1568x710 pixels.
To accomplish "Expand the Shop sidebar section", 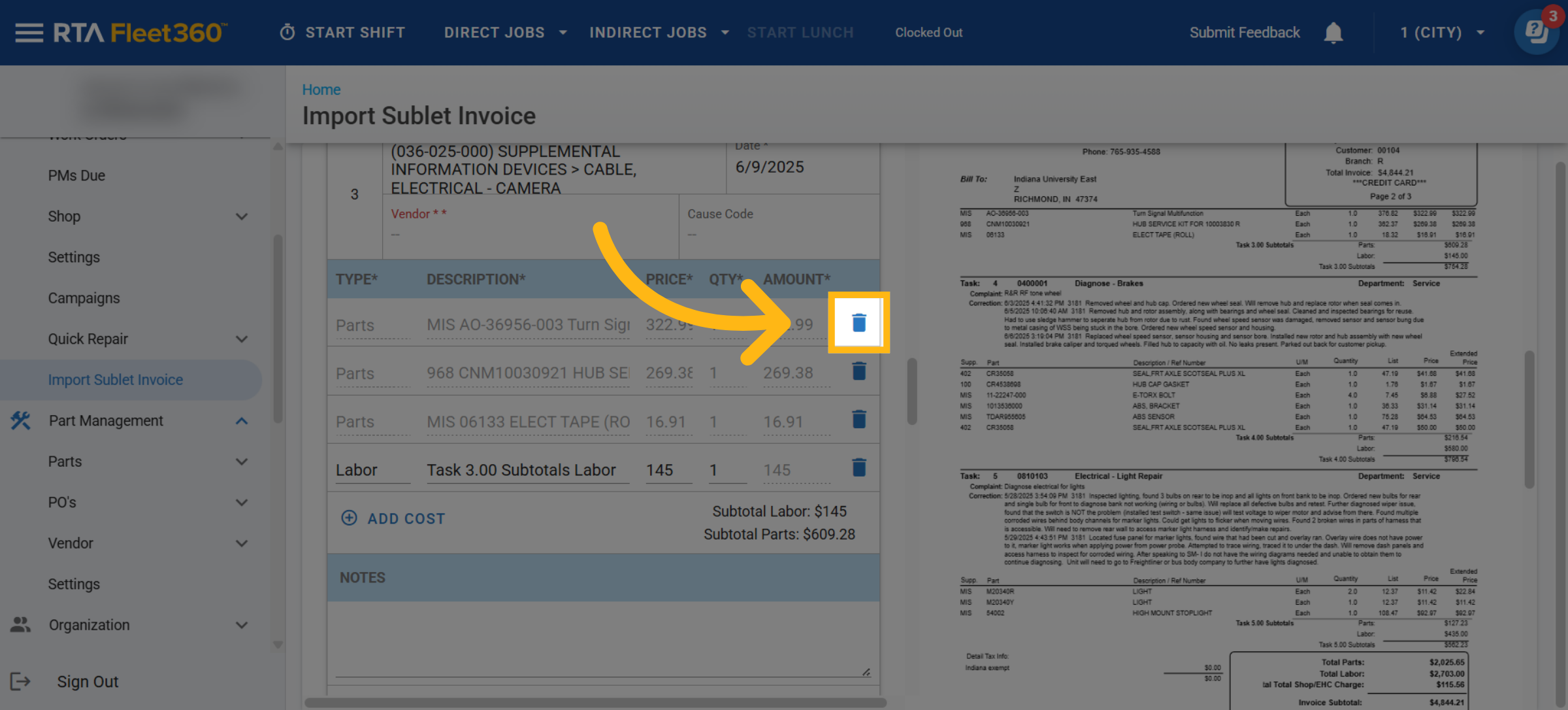I will point(241,216).
